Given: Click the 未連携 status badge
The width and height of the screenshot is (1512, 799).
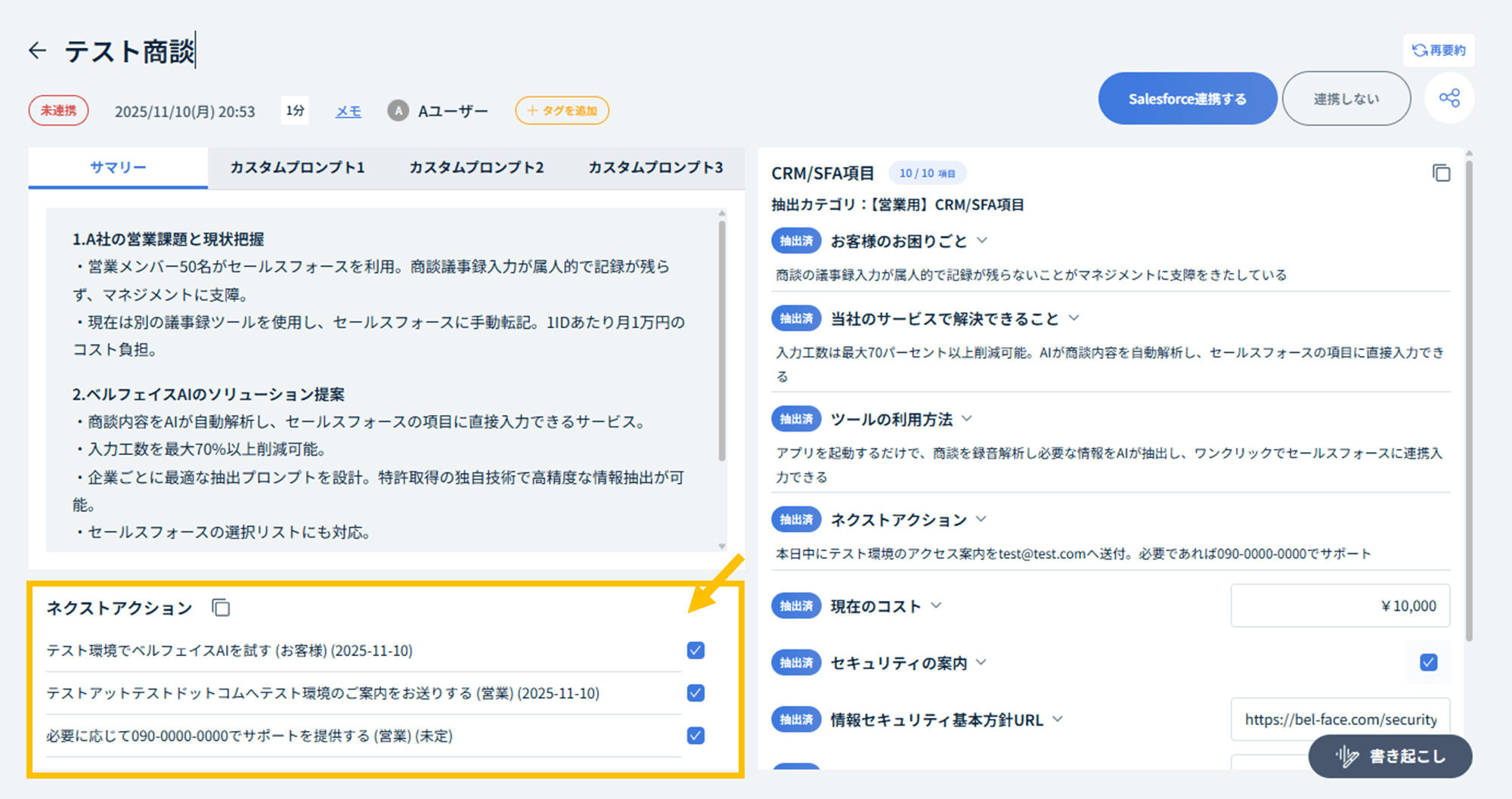Looking at the screenshot, I should 58,111.
